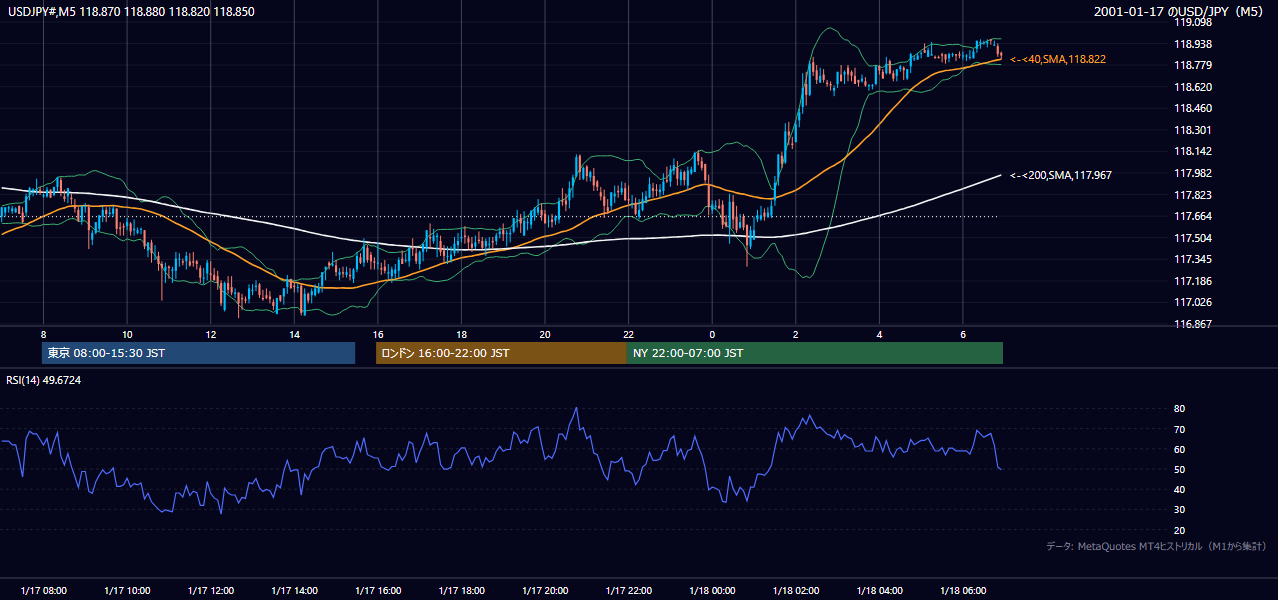Click hour label 10 under price chart
The height and width of the screenshot is (600, 1278).
[127, 334]
